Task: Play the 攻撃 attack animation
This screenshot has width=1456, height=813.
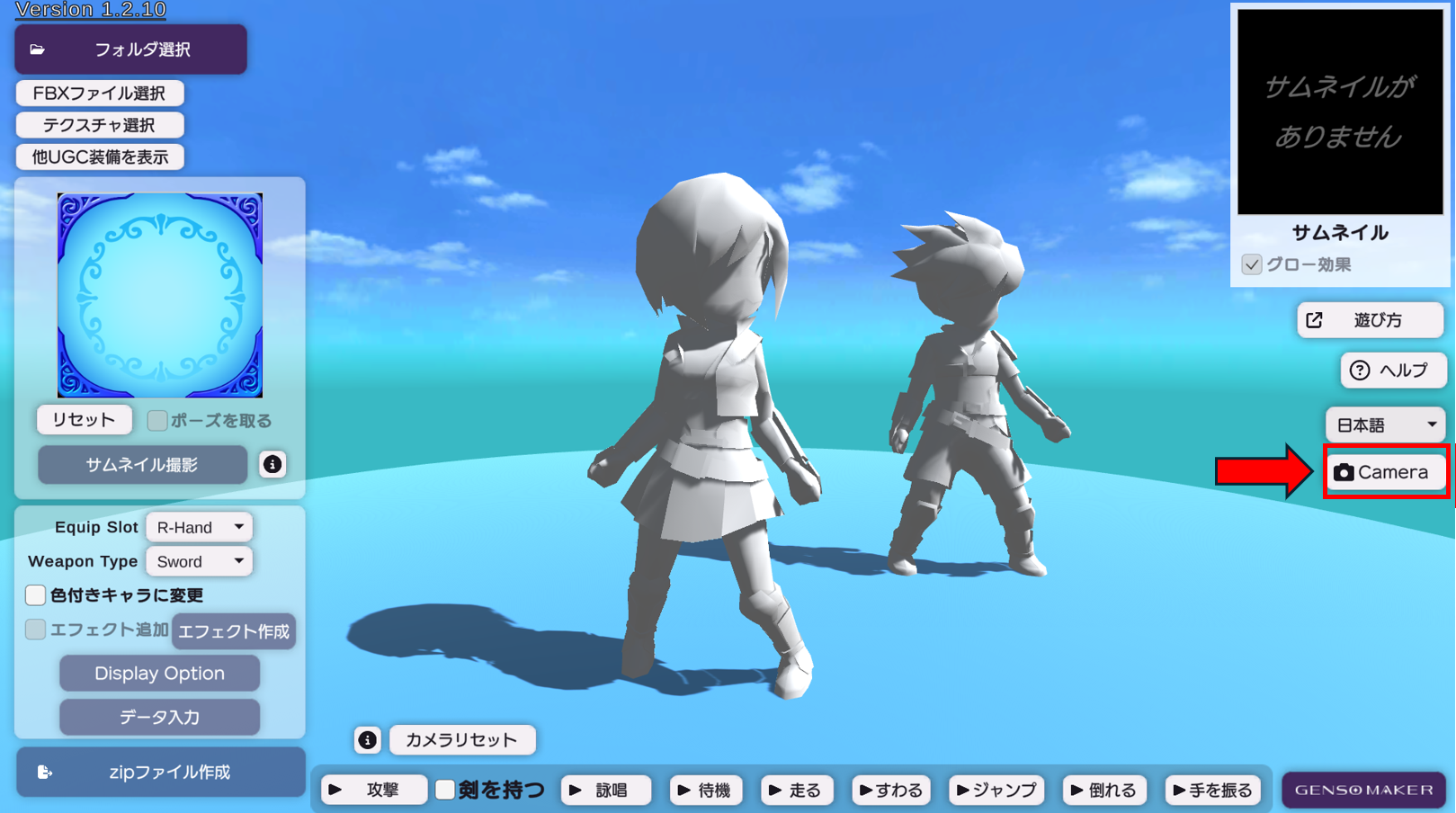Action: tap(373, 790)
